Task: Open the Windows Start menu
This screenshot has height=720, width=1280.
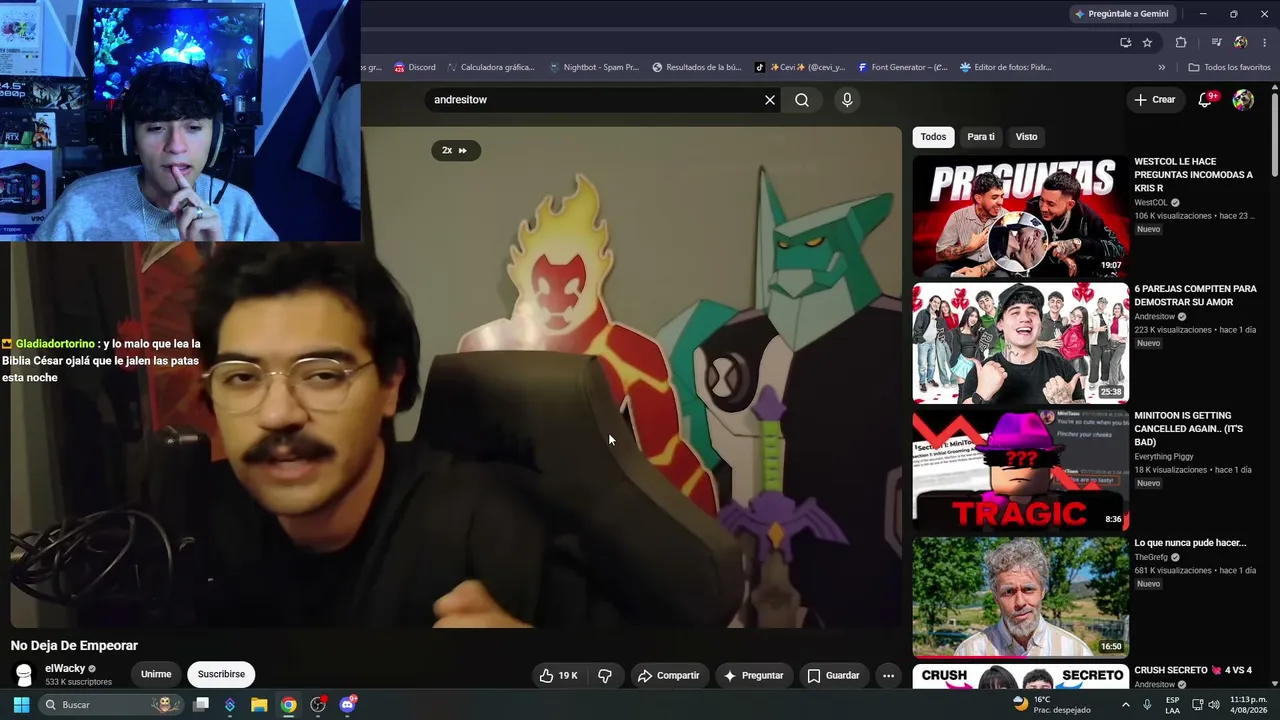Action: [x=21, y=705]
